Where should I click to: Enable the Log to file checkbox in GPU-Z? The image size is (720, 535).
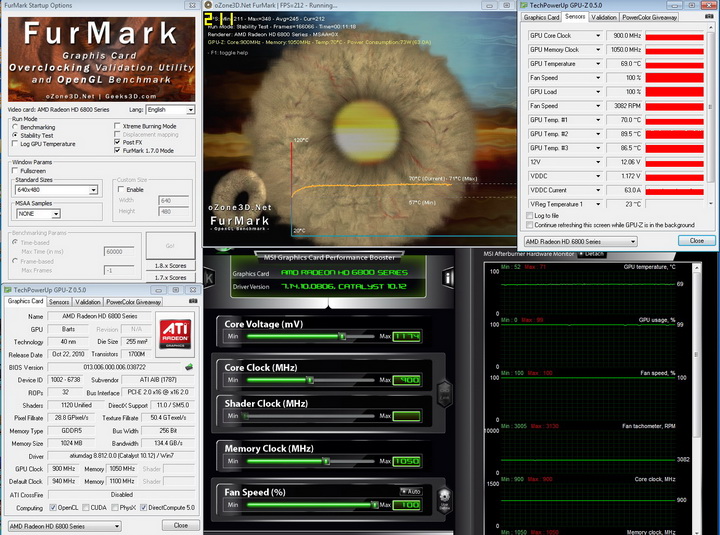(x=529, y=215)
